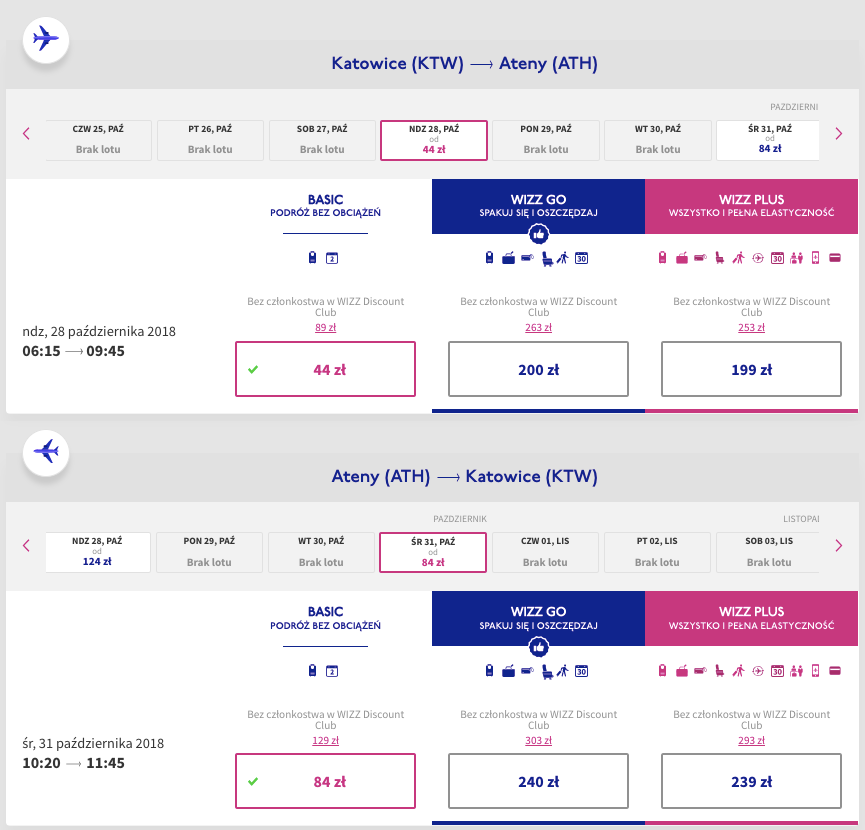Choose outbound BASIC fare 44 zł
The height and width of the screenshot is (830, 865).
[x=325, y=369]
